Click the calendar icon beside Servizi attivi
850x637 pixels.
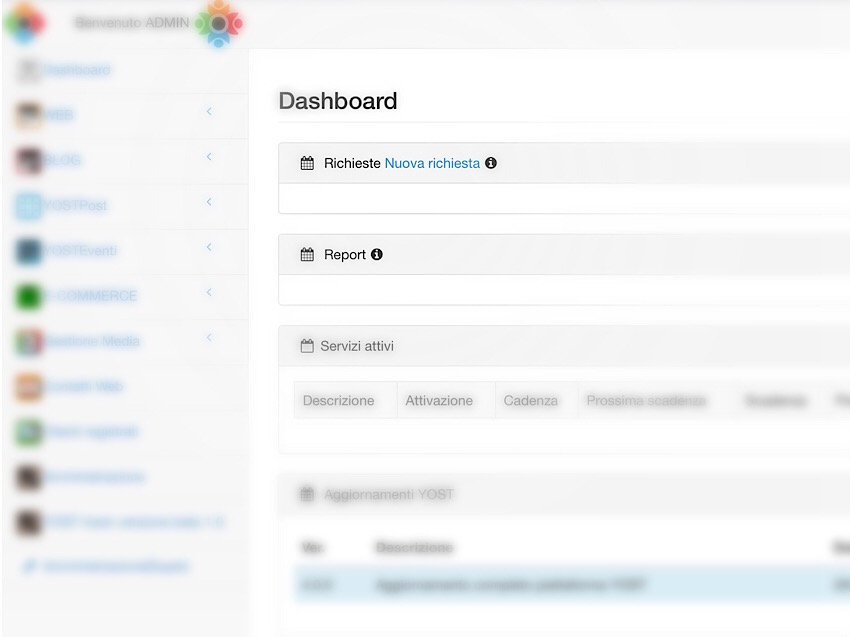coord(307,346)
